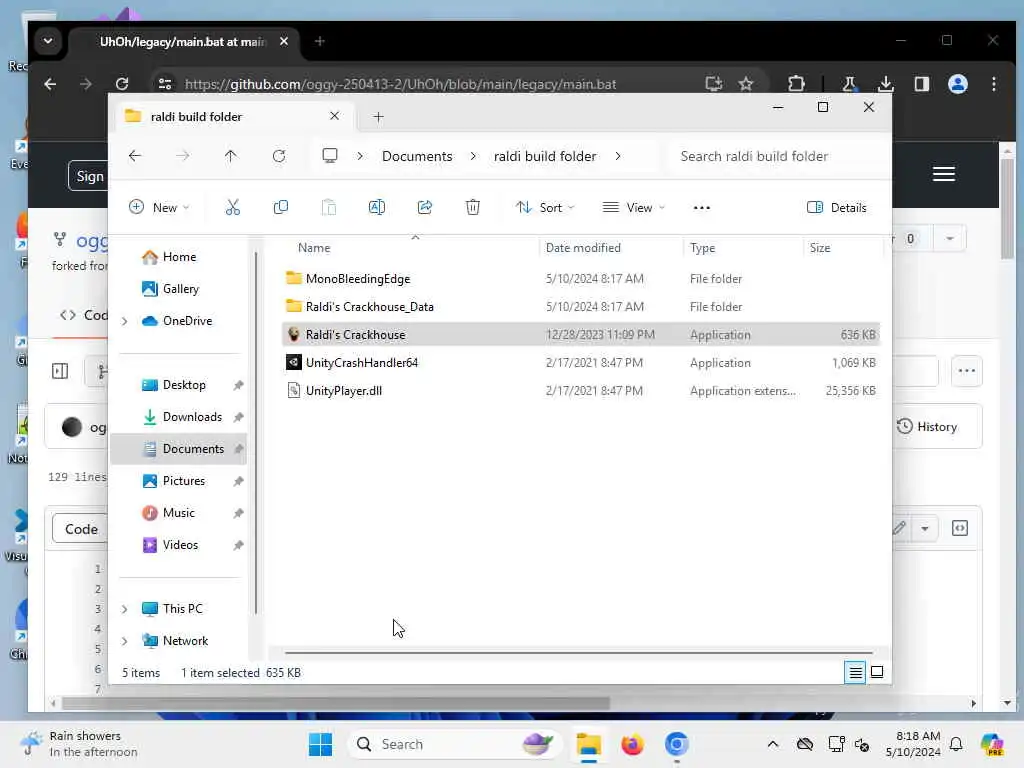Reload the GitHub page in Chrome
Image resolution: width=1024 pixels, height=768 pixels.
click(x=121, y=84)
